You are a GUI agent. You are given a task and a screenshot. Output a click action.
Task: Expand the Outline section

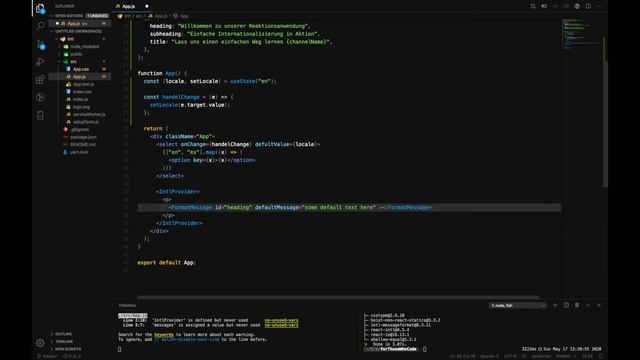coord(64,334)
